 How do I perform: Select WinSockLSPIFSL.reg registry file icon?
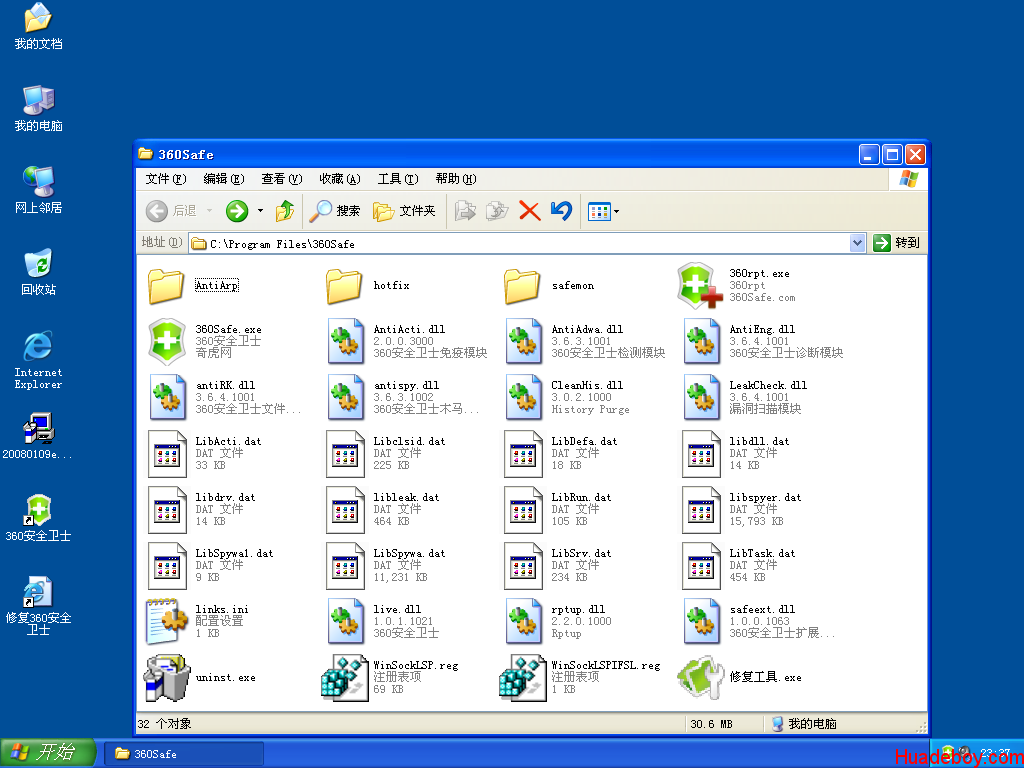[x=522, y=678]
